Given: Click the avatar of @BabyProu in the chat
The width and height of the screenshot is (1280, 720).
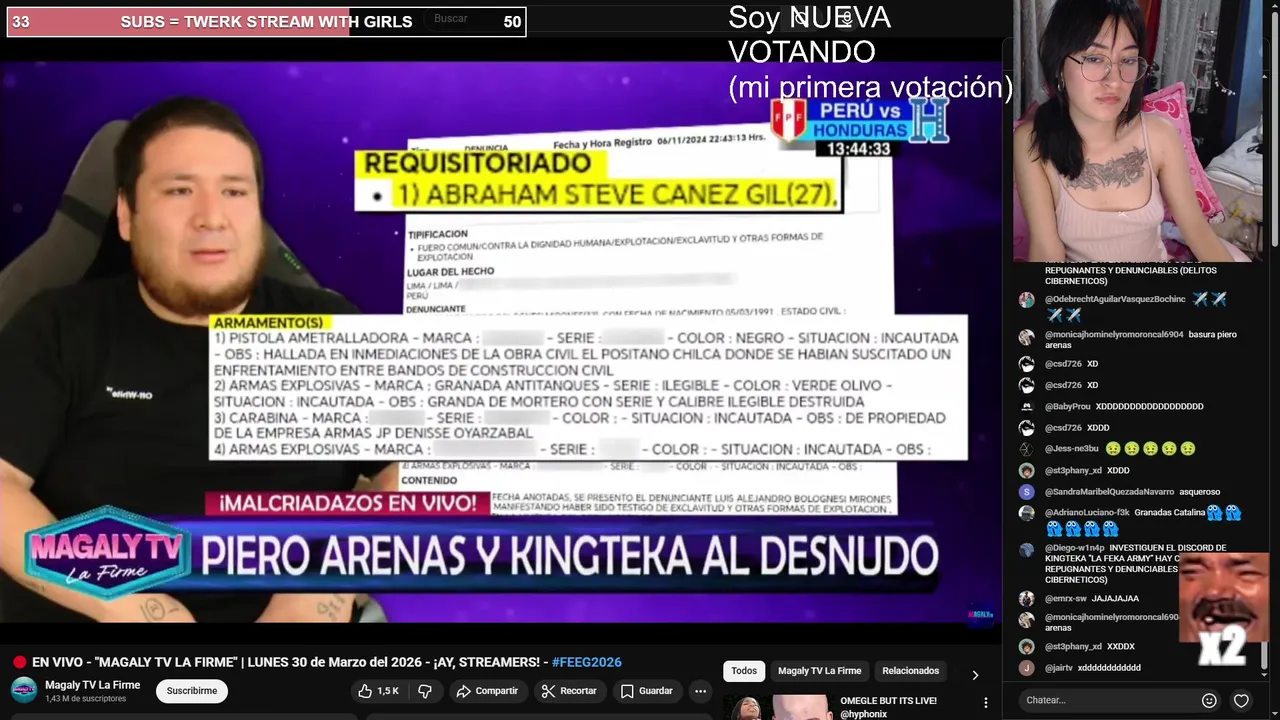Looking at the screenshot, I should coord(1026,407).
